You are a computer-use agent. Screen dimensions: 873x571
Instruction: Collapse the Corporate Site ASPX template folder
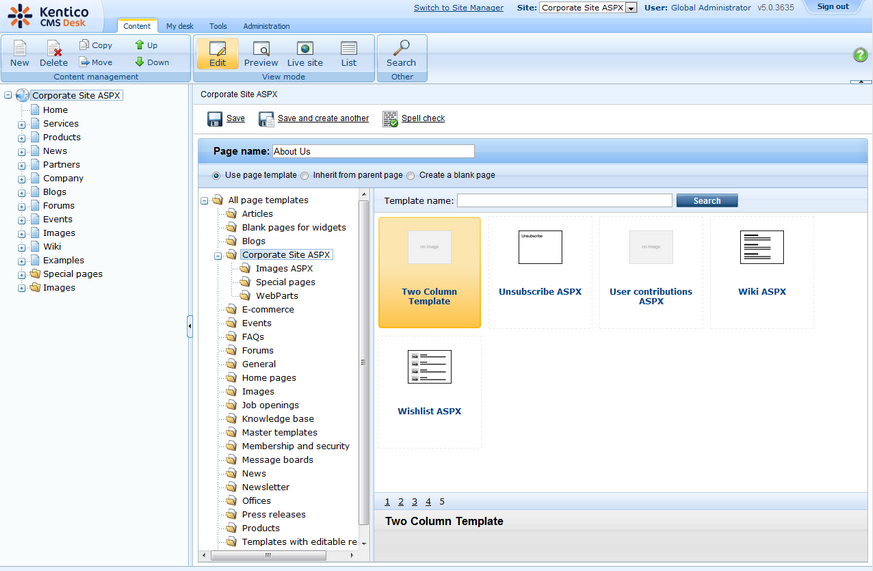coord(218,255)
